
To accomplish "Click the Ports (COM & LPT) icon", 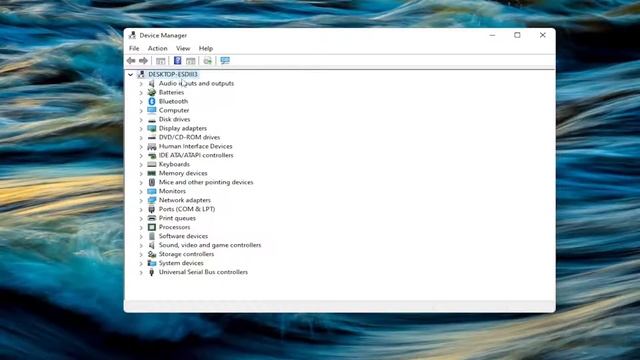I will [x=151, y=209].
